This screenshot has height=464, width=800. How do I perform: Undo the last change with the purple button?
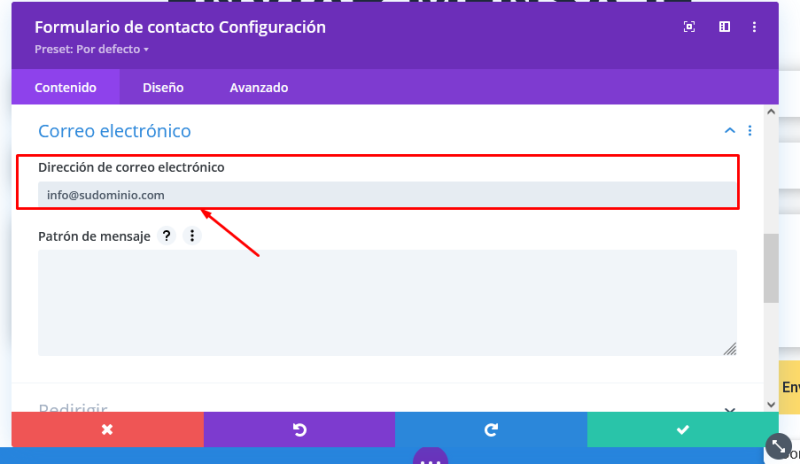point(299,429)
